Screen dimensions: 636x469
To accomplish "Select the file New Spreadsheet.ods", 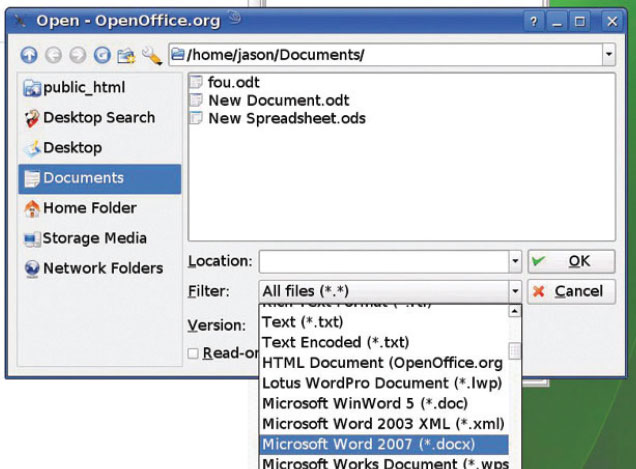I will click(x=286, y=119).
